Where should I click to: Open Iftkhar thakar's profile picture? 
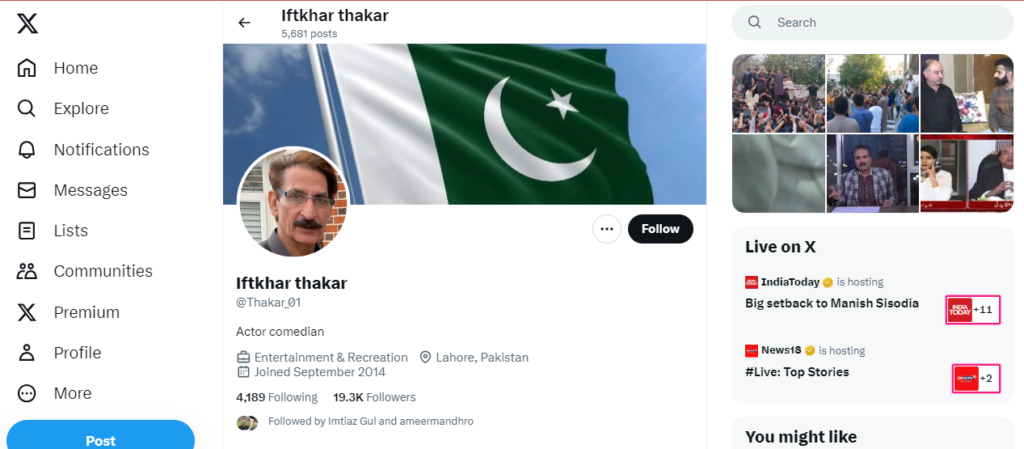pos(293,202)
